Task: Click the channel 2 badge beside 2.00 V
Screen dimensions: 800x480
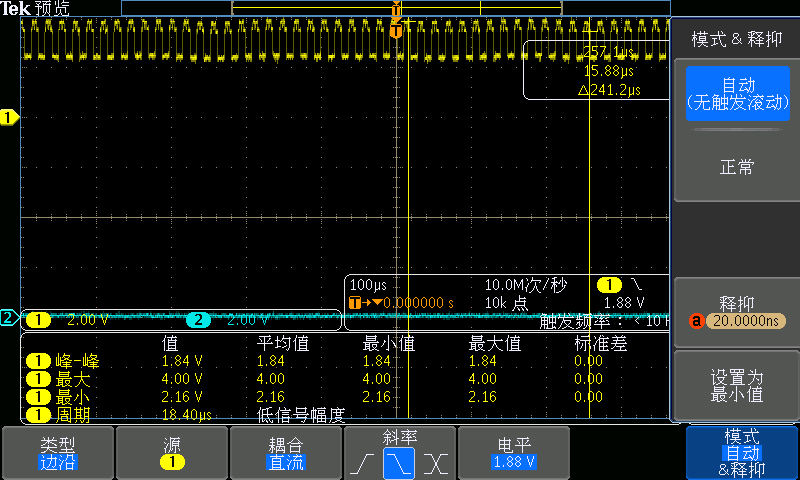Action: 198,320
